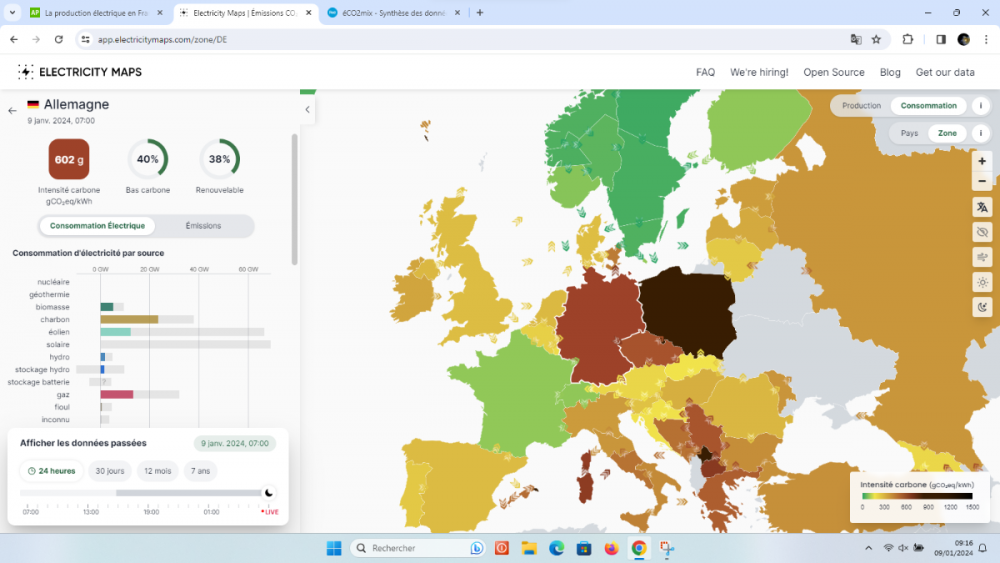The width and height of the screenshot is (1000, 563).
Task: Click the Electricity Maps logo
Action: click(80, 72)
